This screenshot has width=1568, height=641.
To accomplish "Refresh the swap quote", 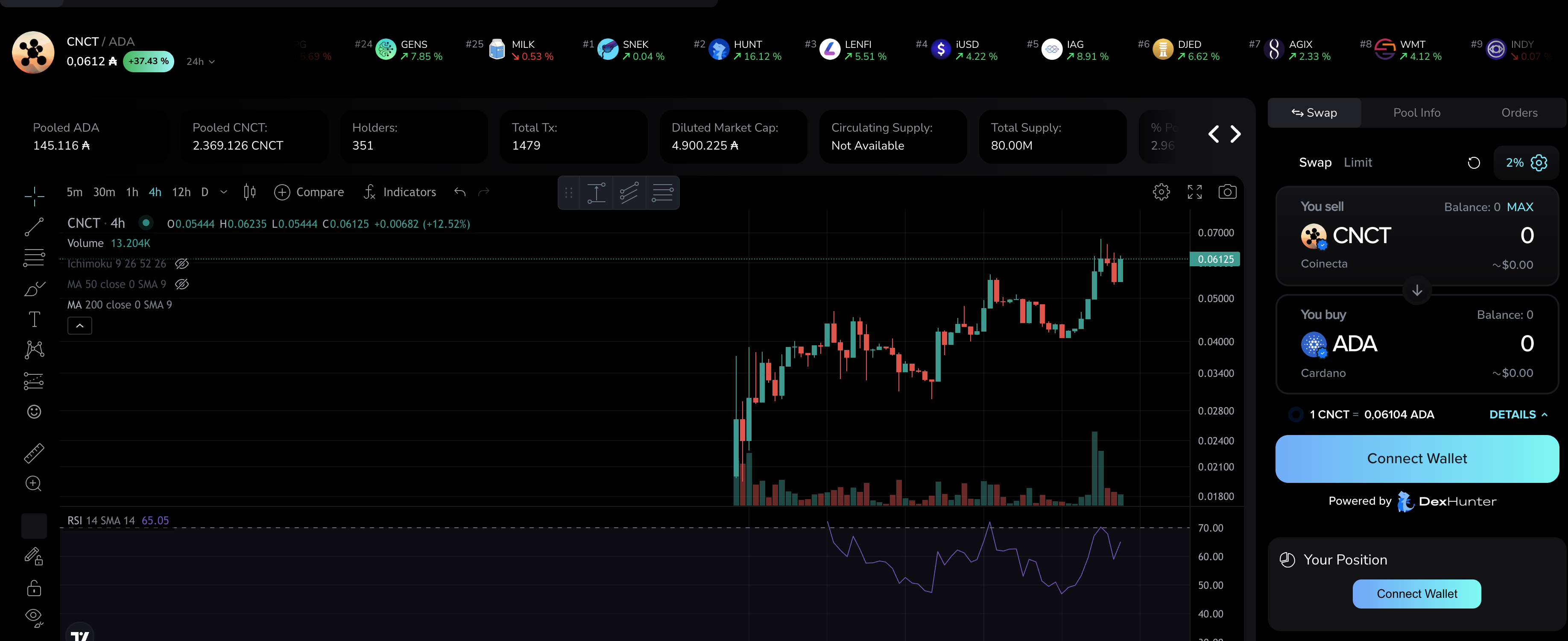I will point(1474,163).
